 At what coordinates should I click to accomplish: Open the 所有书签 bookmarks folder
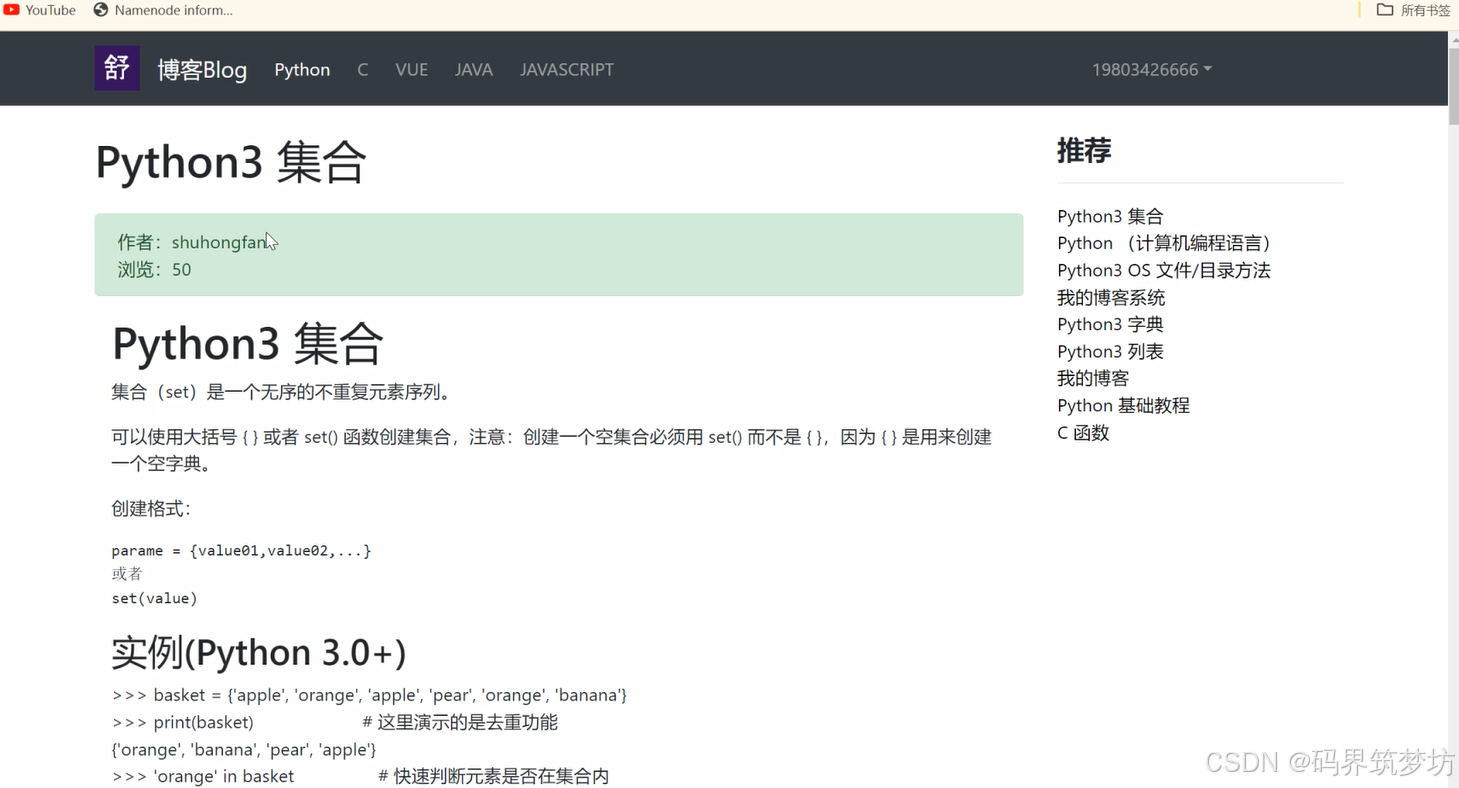(x=1414, y=10)
